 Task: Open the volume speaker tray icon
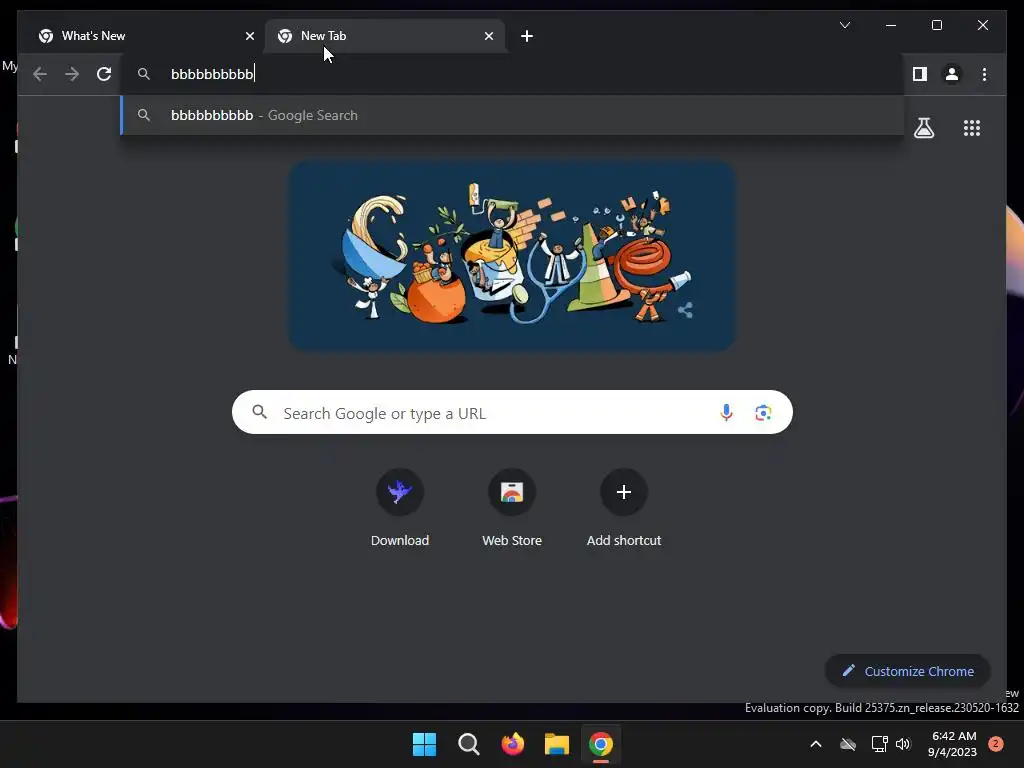[x=903, y=744]
